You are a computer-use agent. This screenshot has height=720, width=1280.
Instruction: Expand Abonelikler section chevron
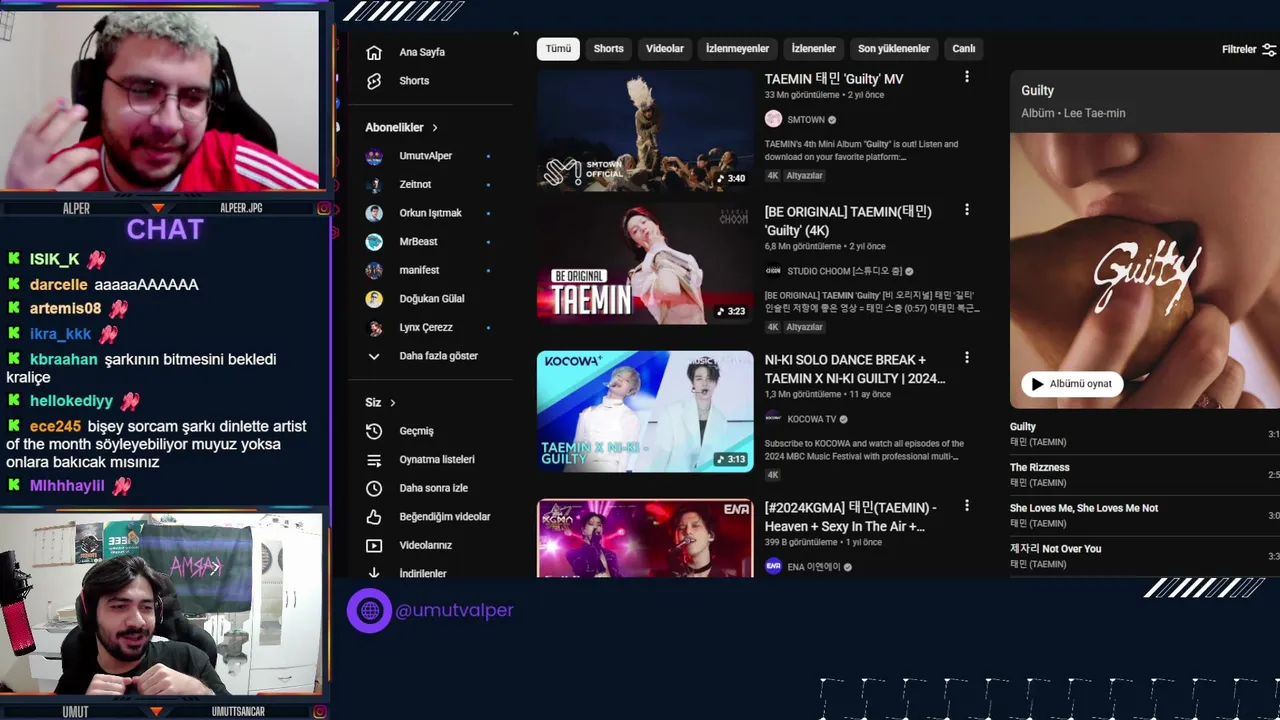tap(435, 128)
